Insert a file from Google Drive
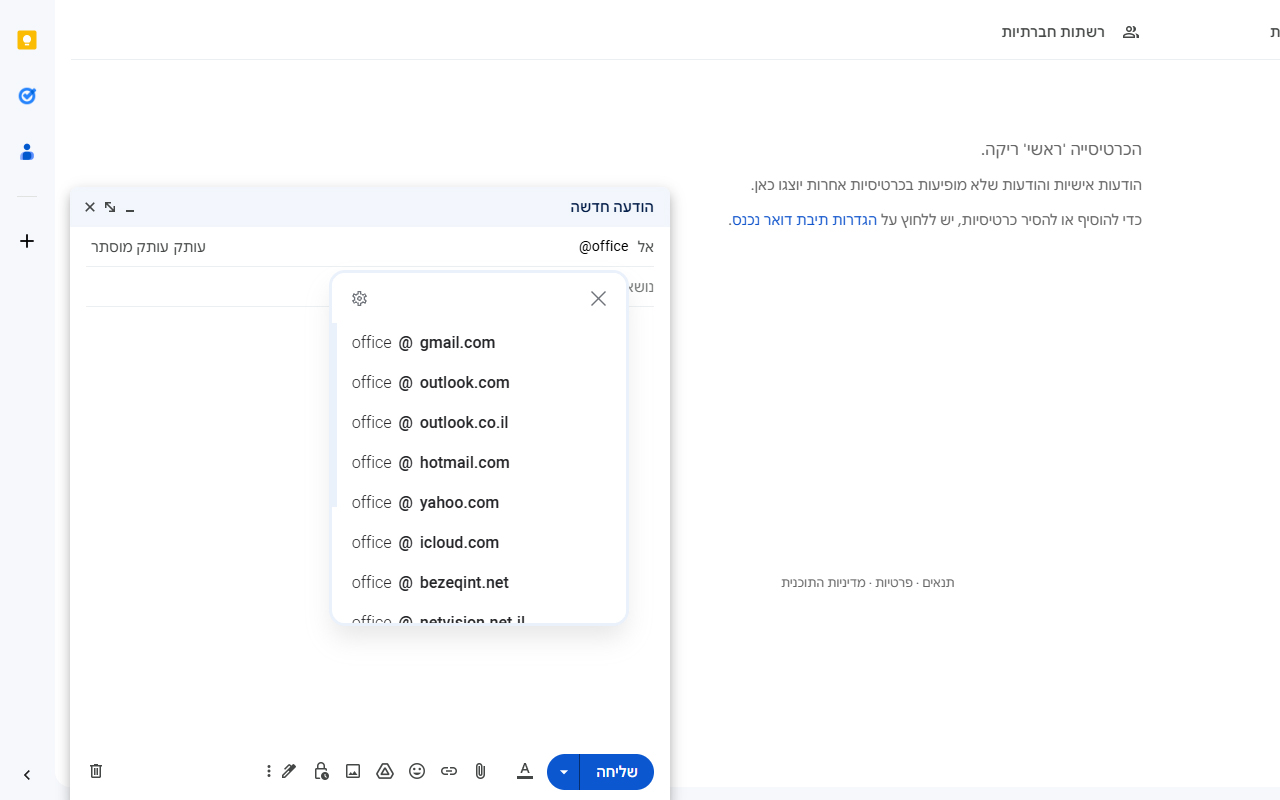 pos(385,771)
